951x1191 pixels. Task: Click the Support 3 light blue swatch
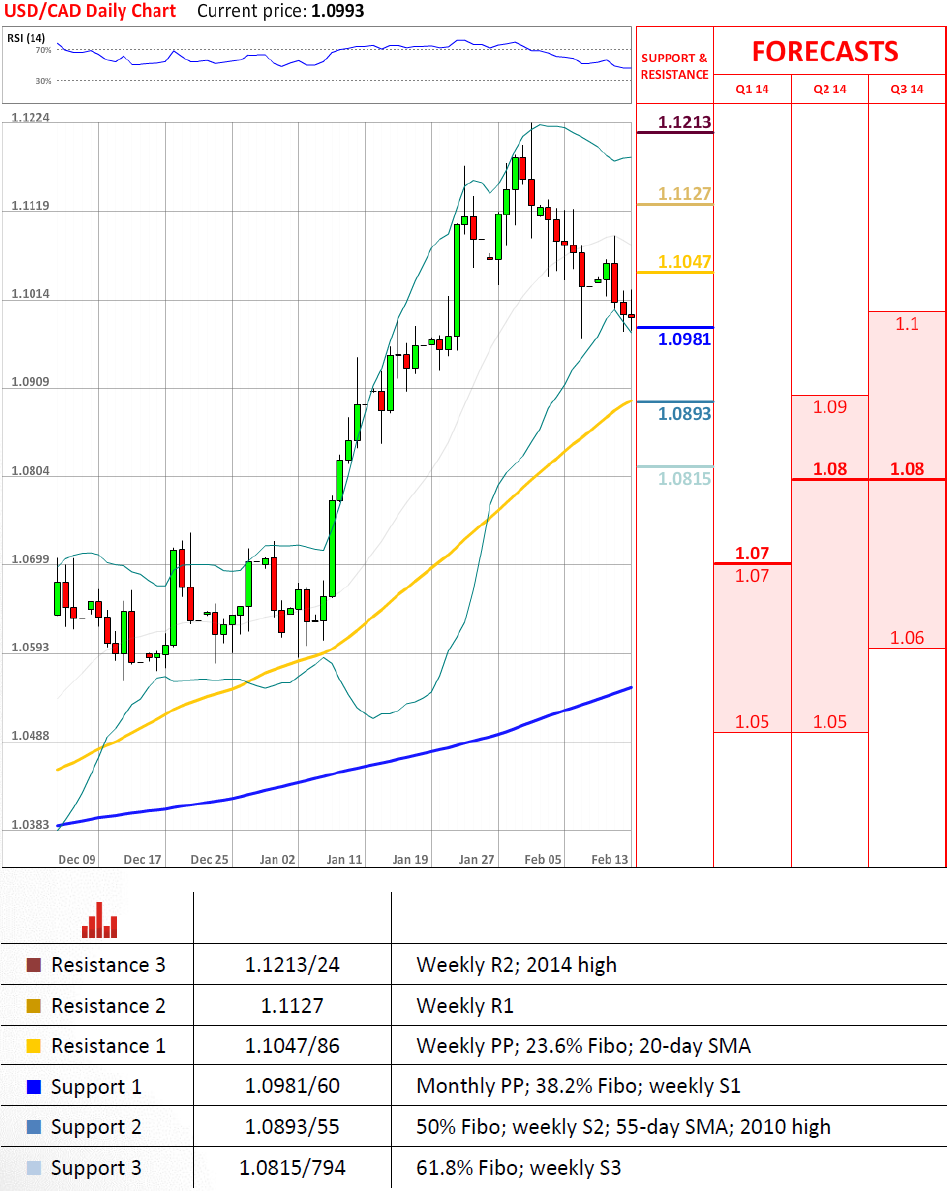pyautogui.click(x=33, y=1167)
